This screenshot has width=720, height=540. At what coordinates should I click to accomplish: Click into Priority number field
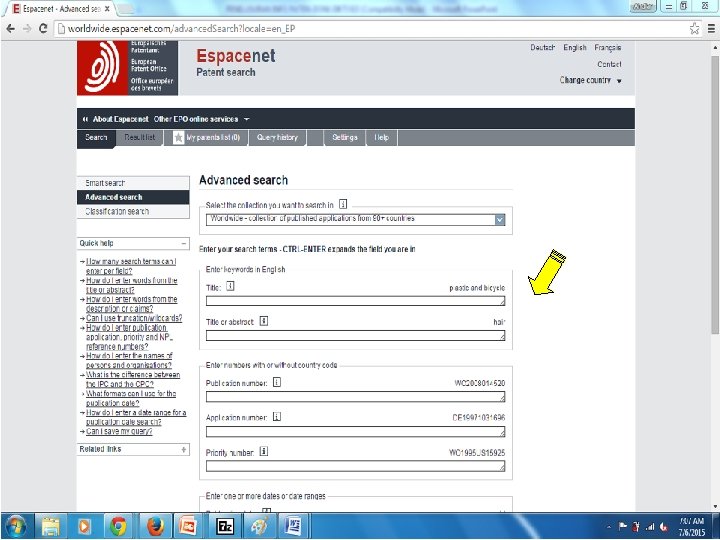pyautogui.click(x=355, y=467)
